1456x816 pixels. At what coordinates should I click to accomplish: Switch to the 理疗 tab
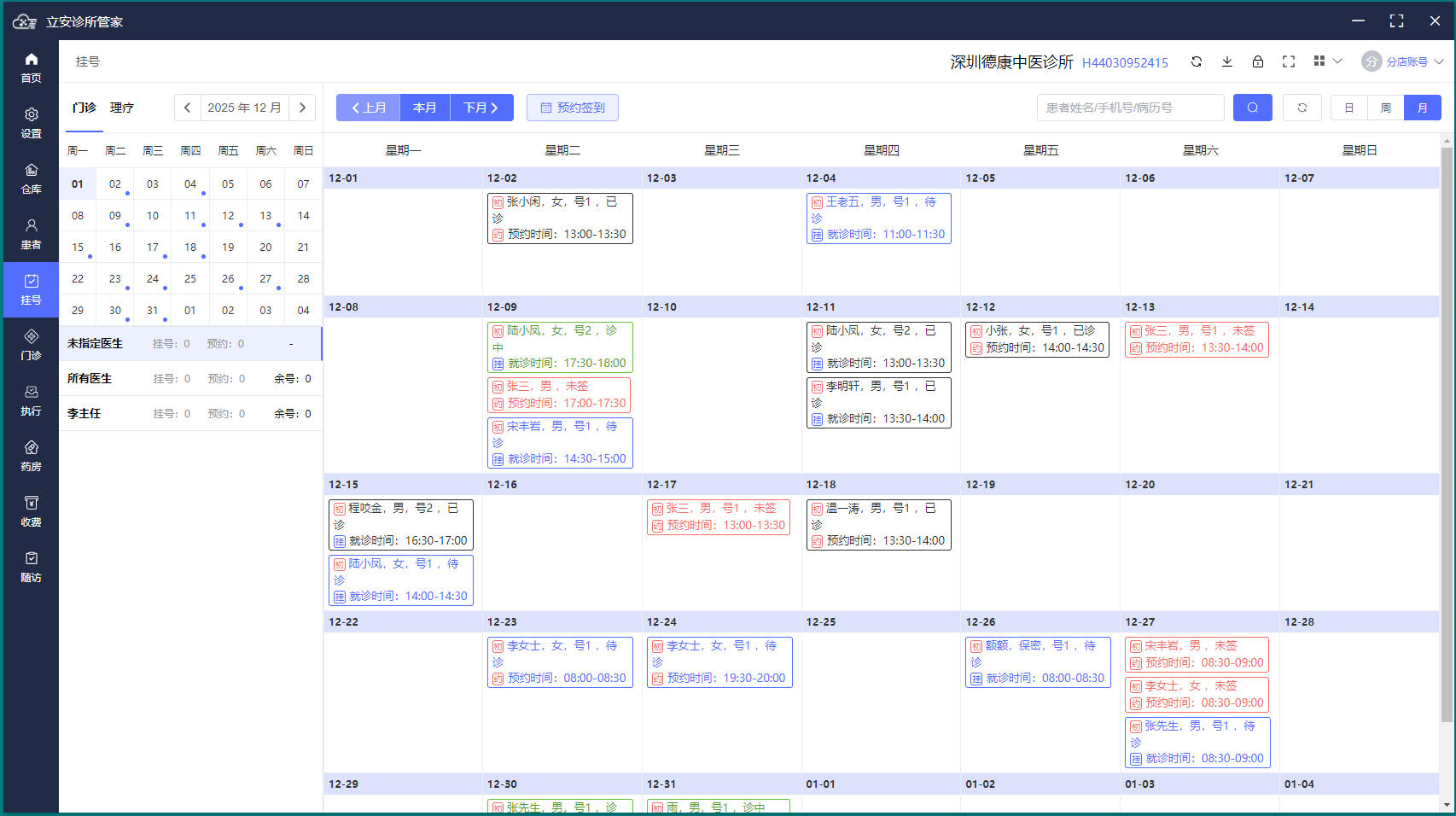(122, 108)
